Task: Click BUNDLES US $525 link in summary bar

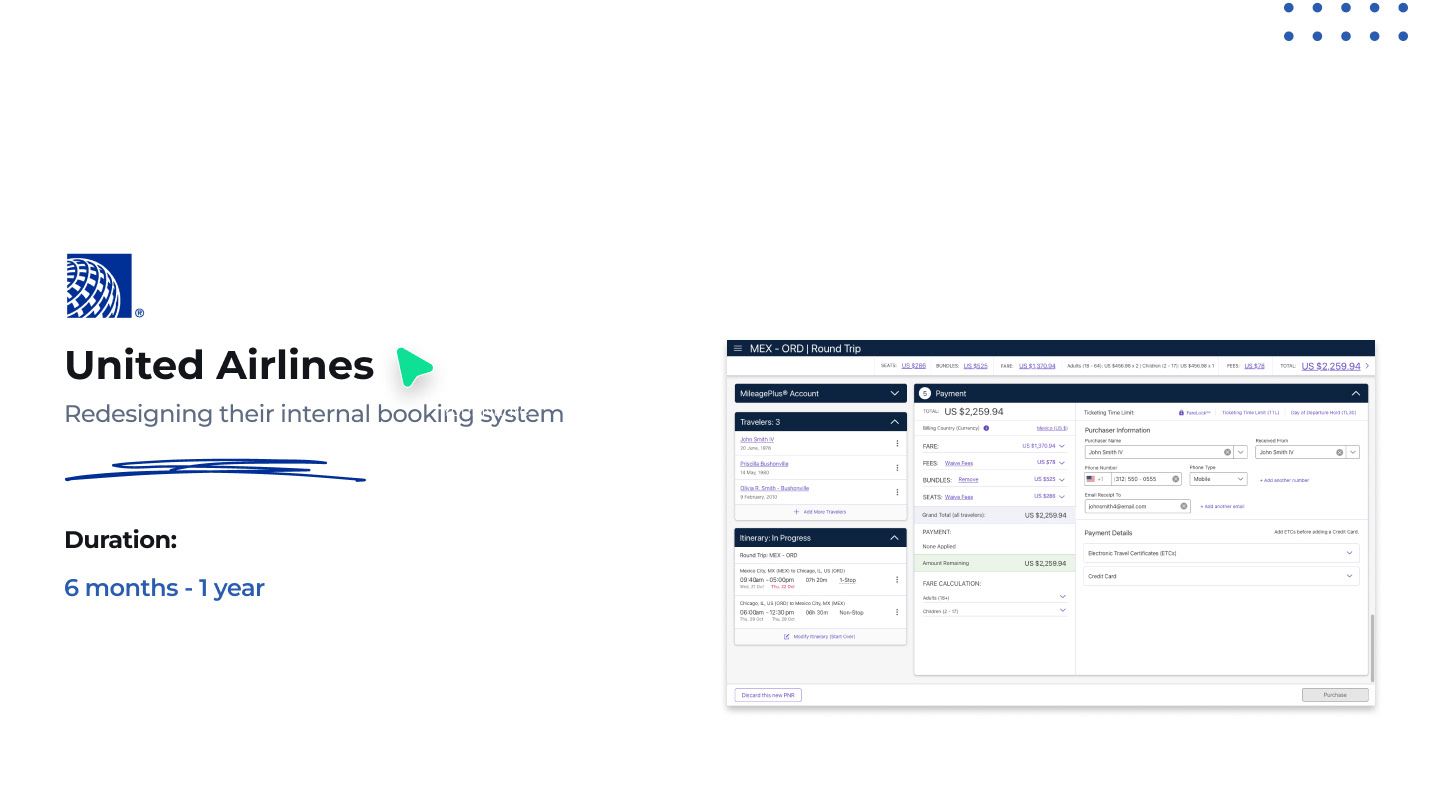Action: point(975,366)
